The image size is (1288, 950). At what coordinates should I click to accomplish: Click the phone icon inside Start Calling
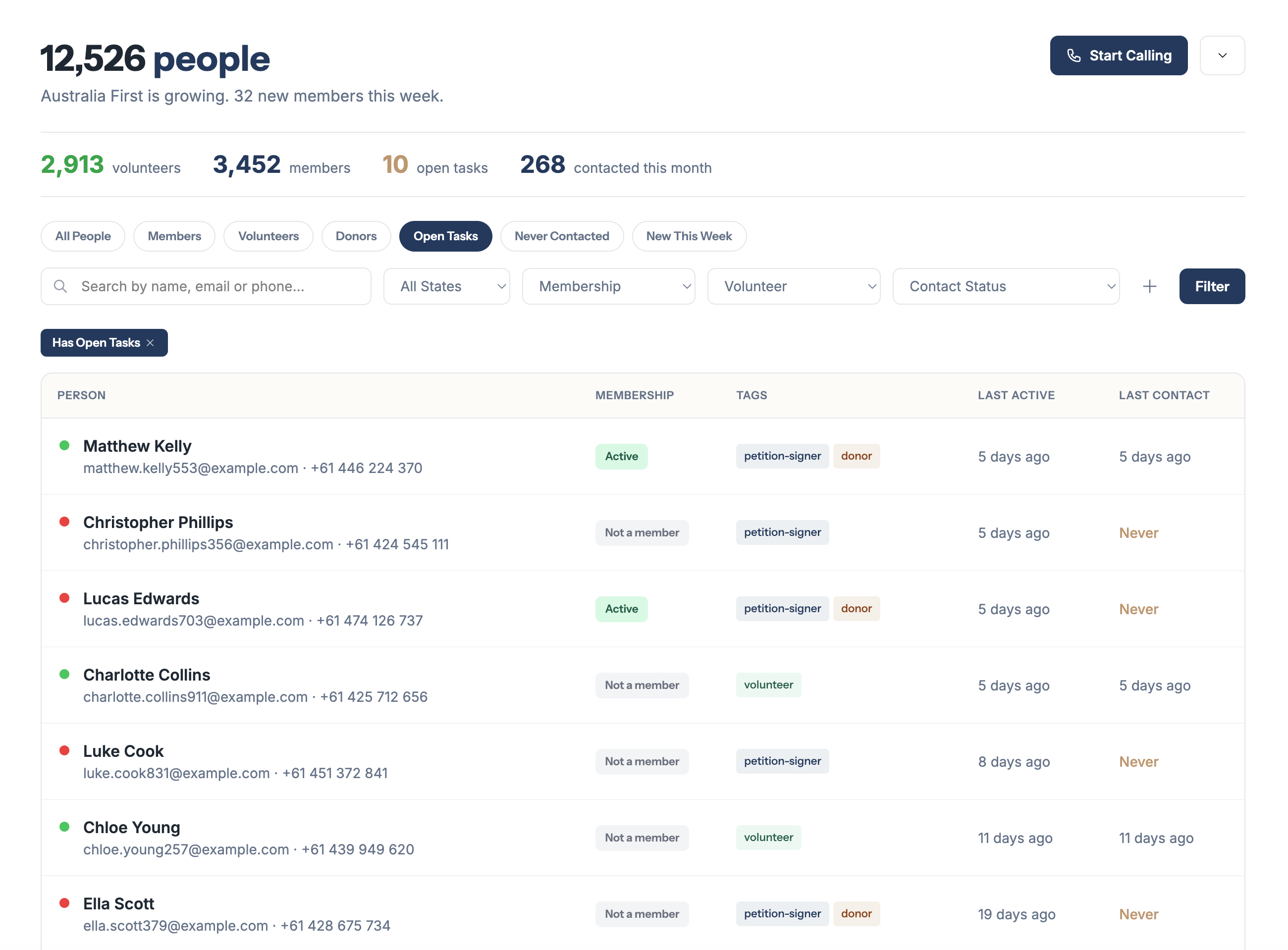coord(1074,55)
